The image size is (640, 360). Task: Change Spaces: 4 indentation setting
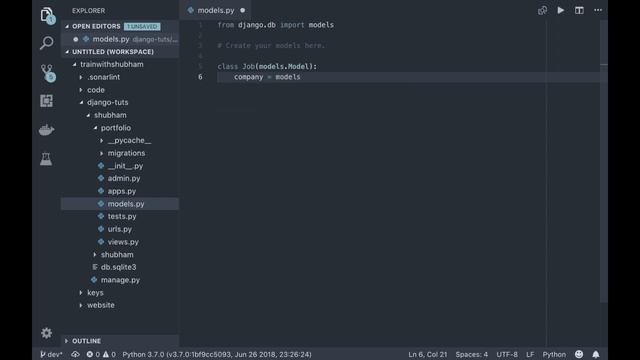[x=471, y=354]
